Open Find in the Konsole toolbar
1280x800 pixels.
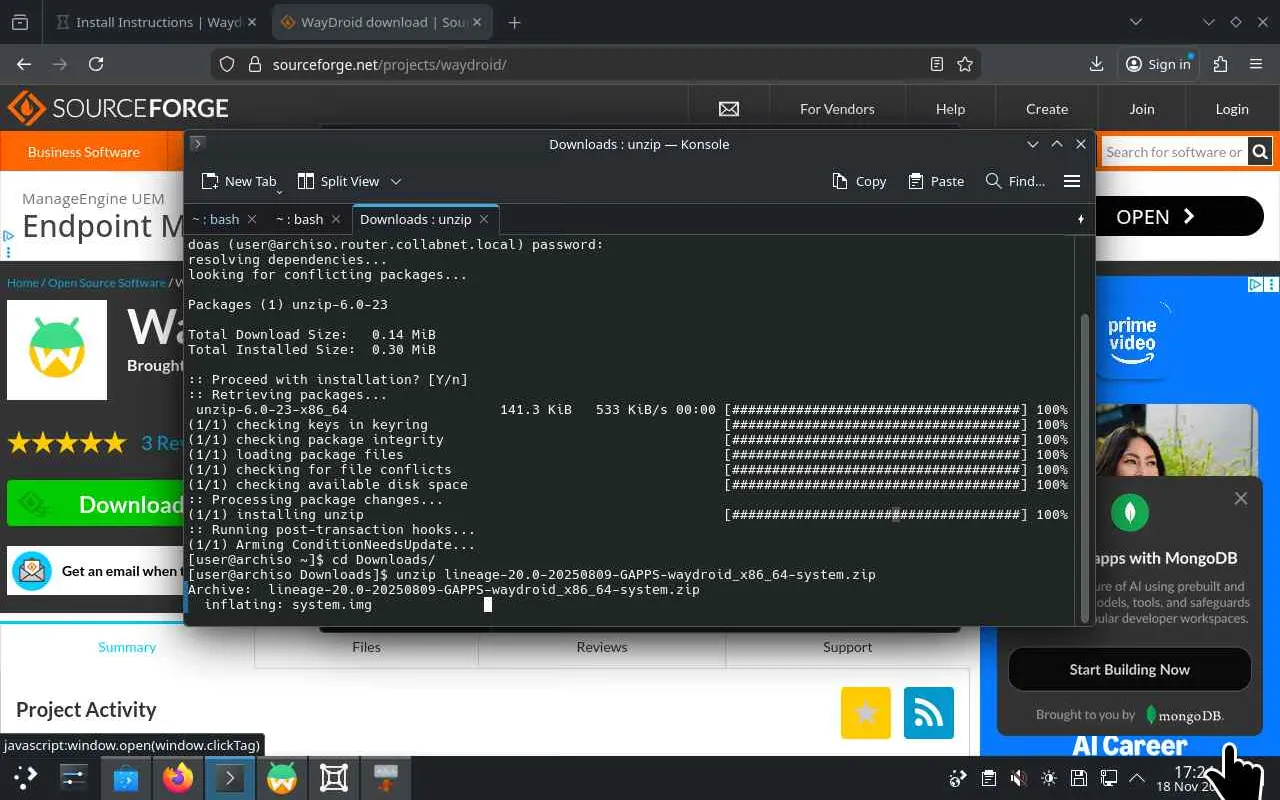1015,181
